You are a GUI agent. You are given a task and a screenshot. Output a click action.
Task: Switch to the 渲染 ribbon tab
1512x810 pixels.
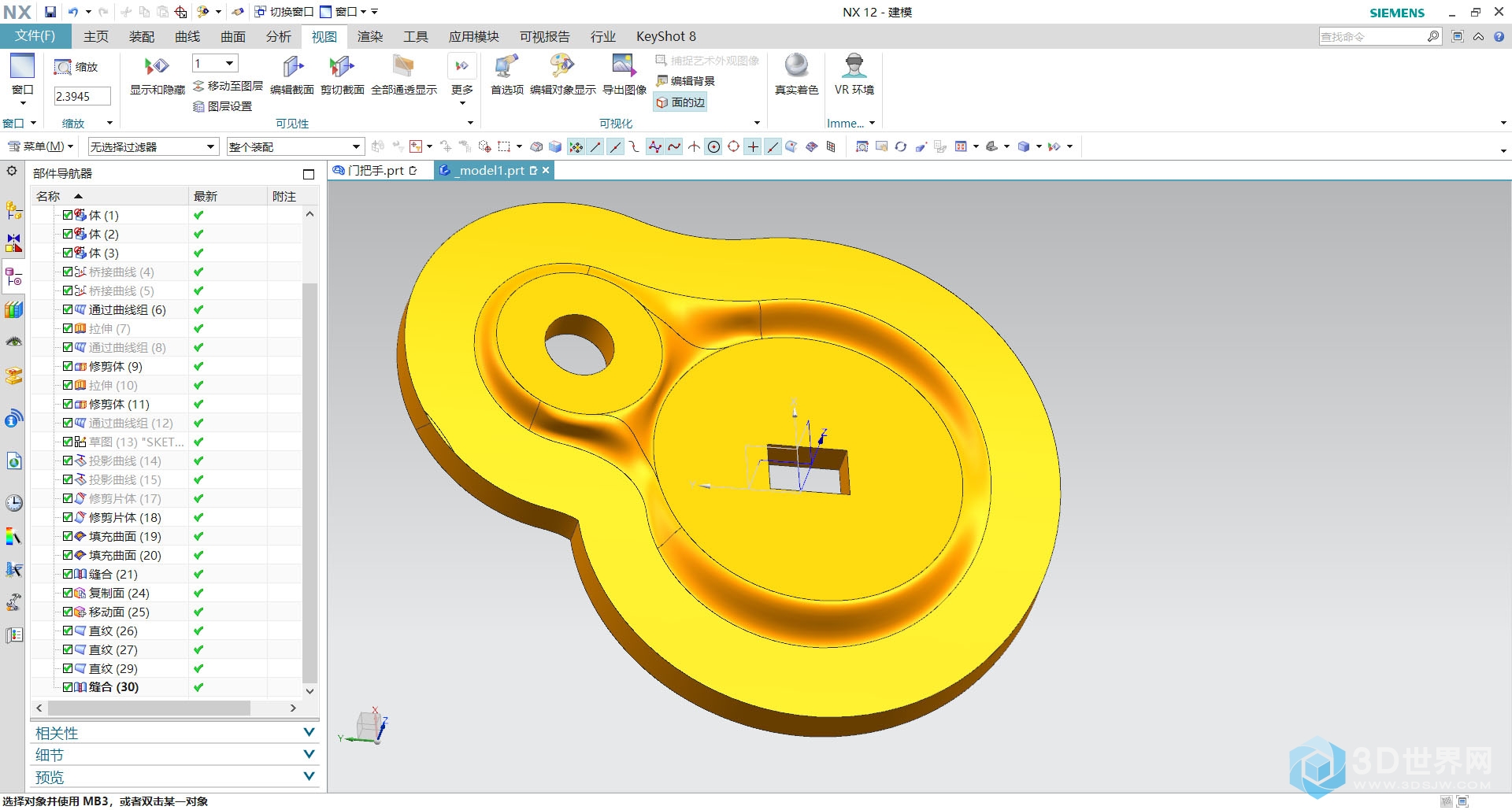[370, 36]
